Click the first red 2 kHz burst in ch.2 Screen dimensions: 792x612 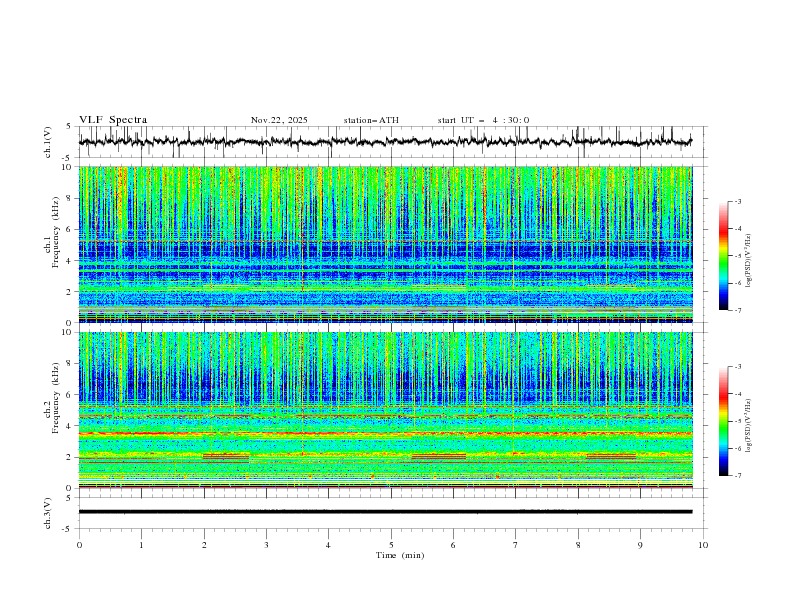pyautogui.click(x=226, y=456)
